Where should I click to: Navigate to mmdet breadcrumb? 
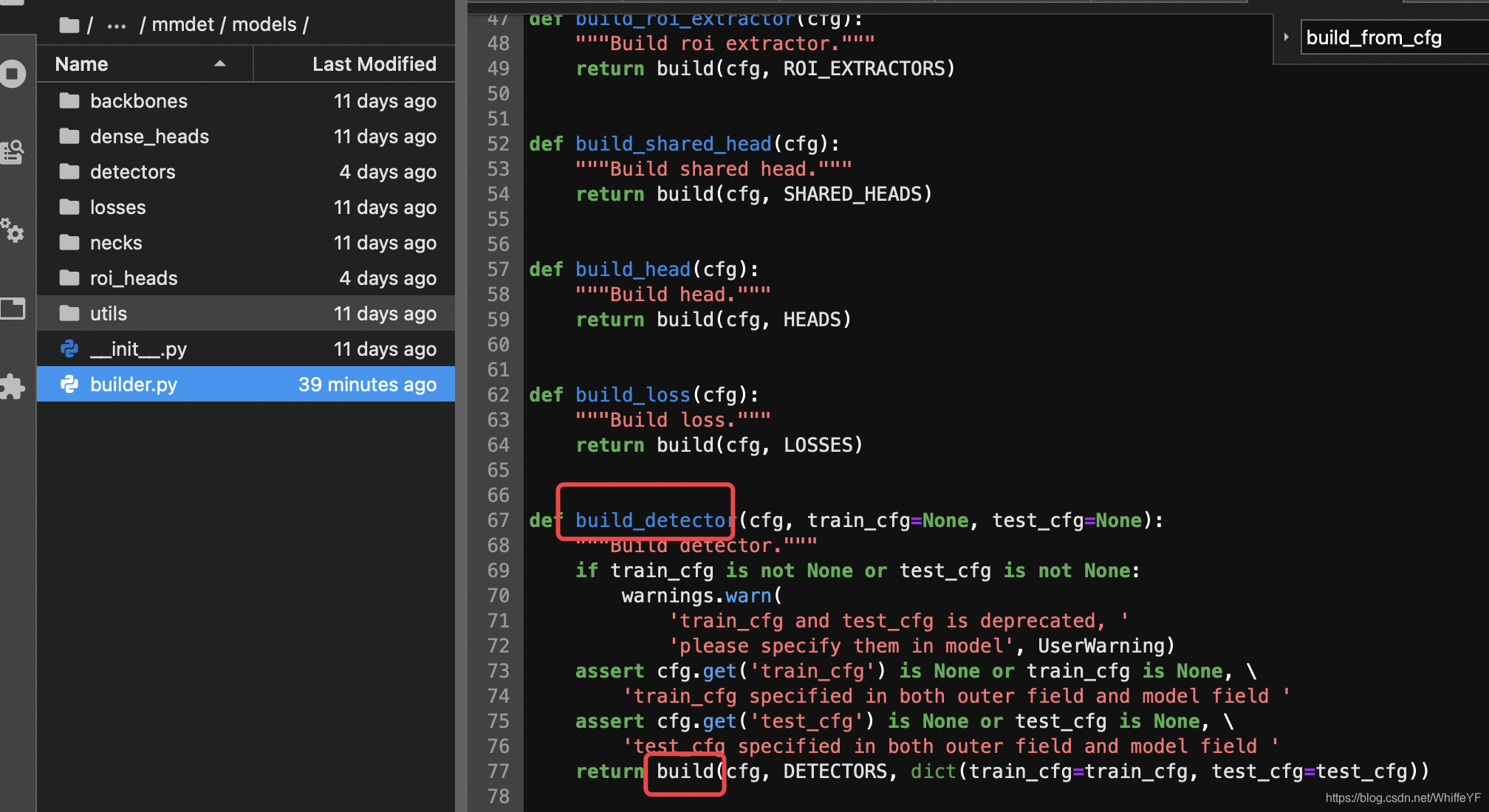182,25
